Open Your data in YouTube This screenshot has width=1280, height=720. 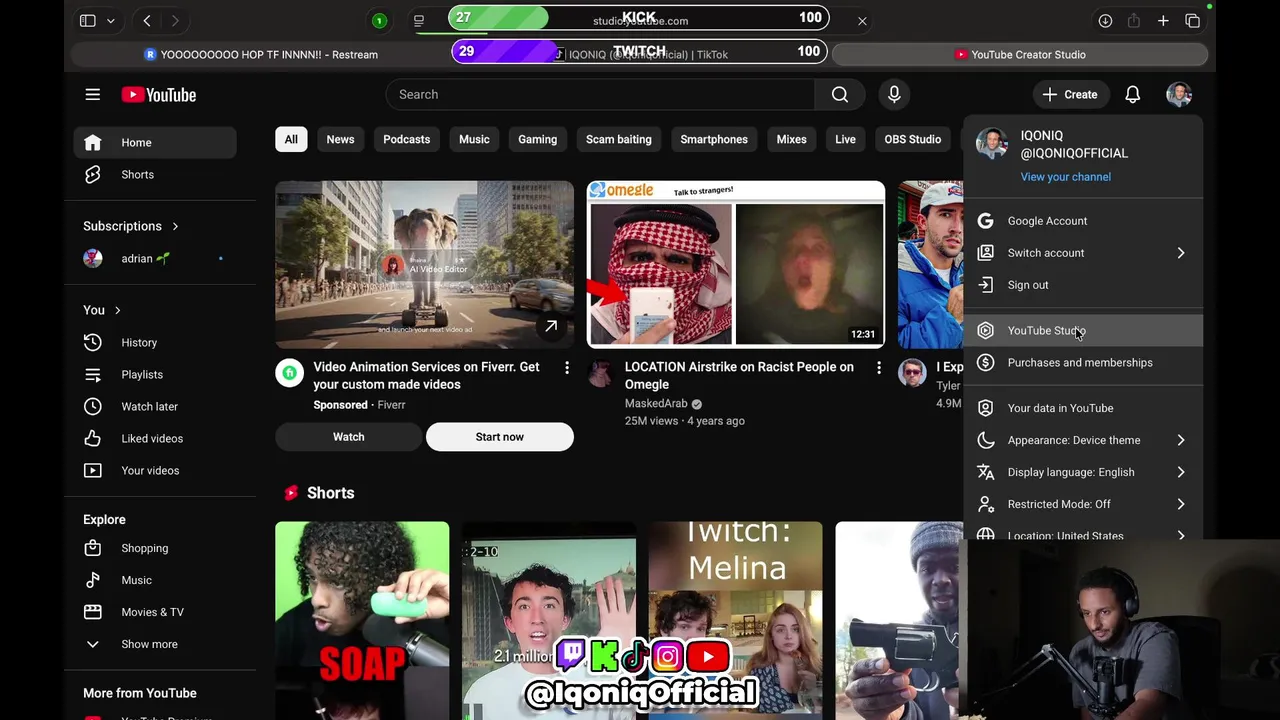click(1084, 408)
